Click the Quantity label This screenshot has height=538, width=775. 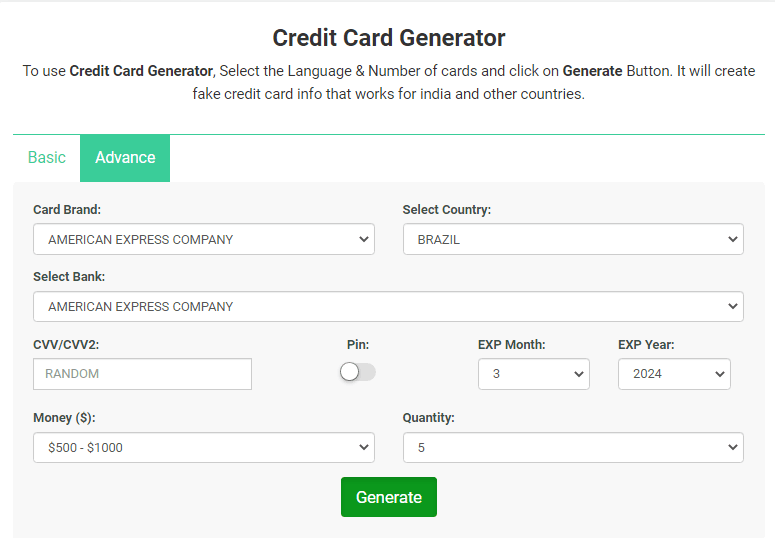(x=429, y=418)
